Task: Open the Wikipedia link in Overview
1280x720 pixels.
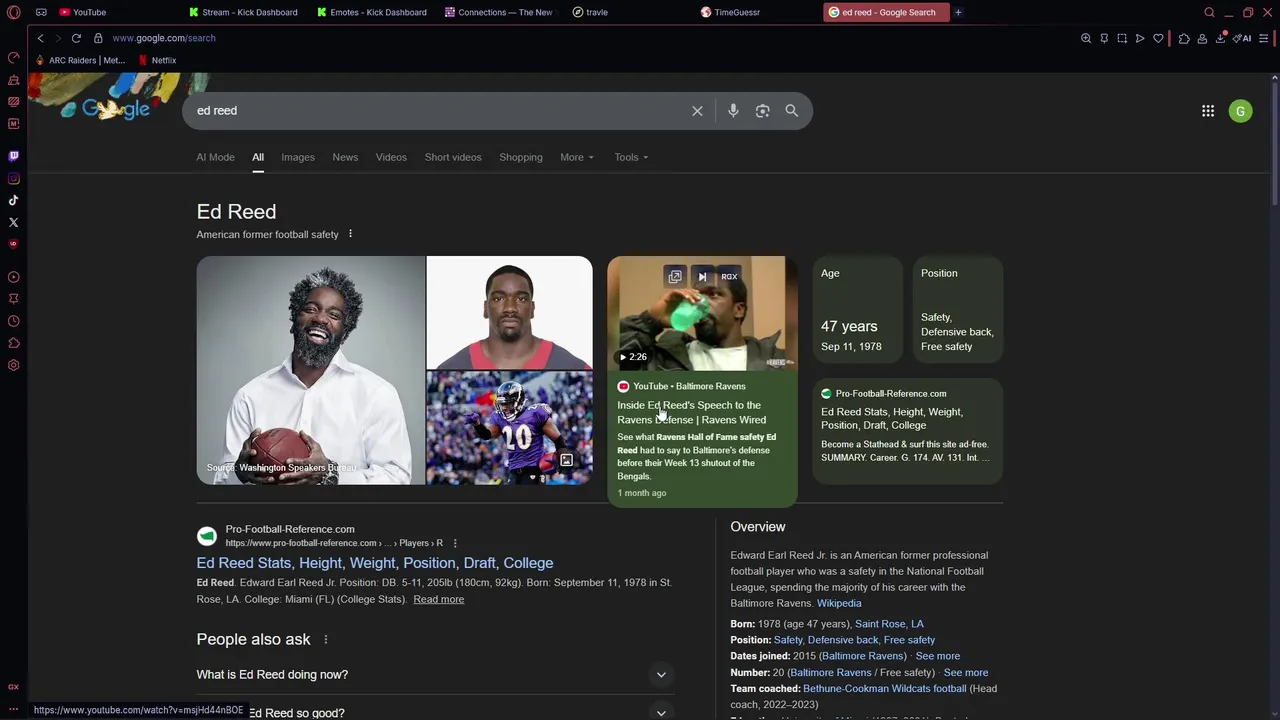Action: 839,603
